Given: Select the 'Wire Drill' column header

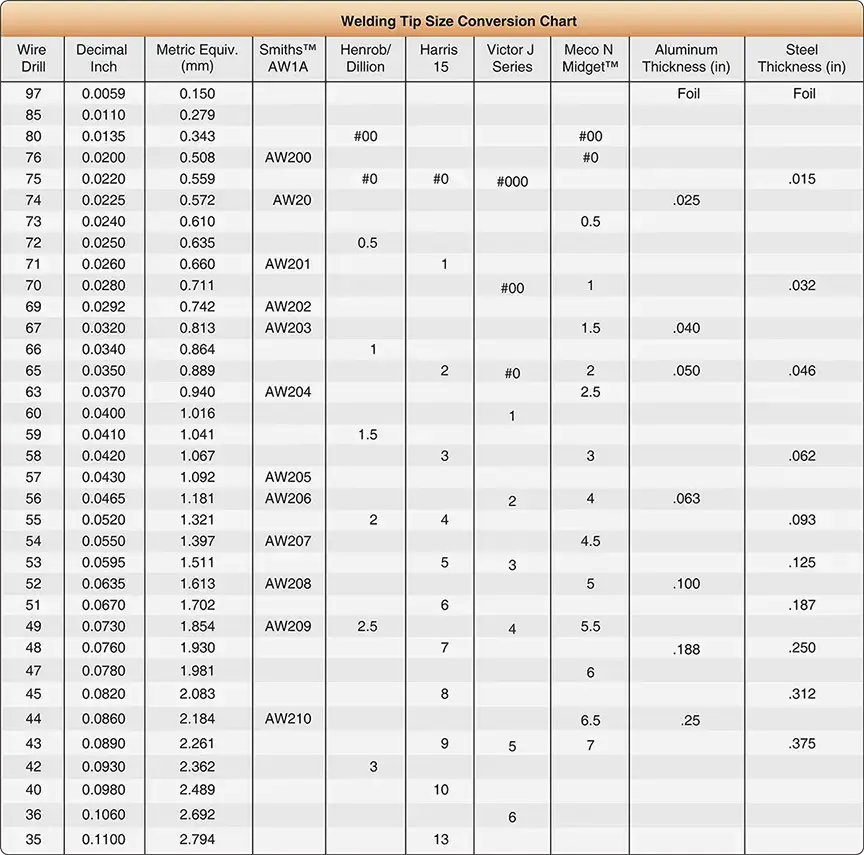Looking at the screenshot, I should click(x=32, y=58).
